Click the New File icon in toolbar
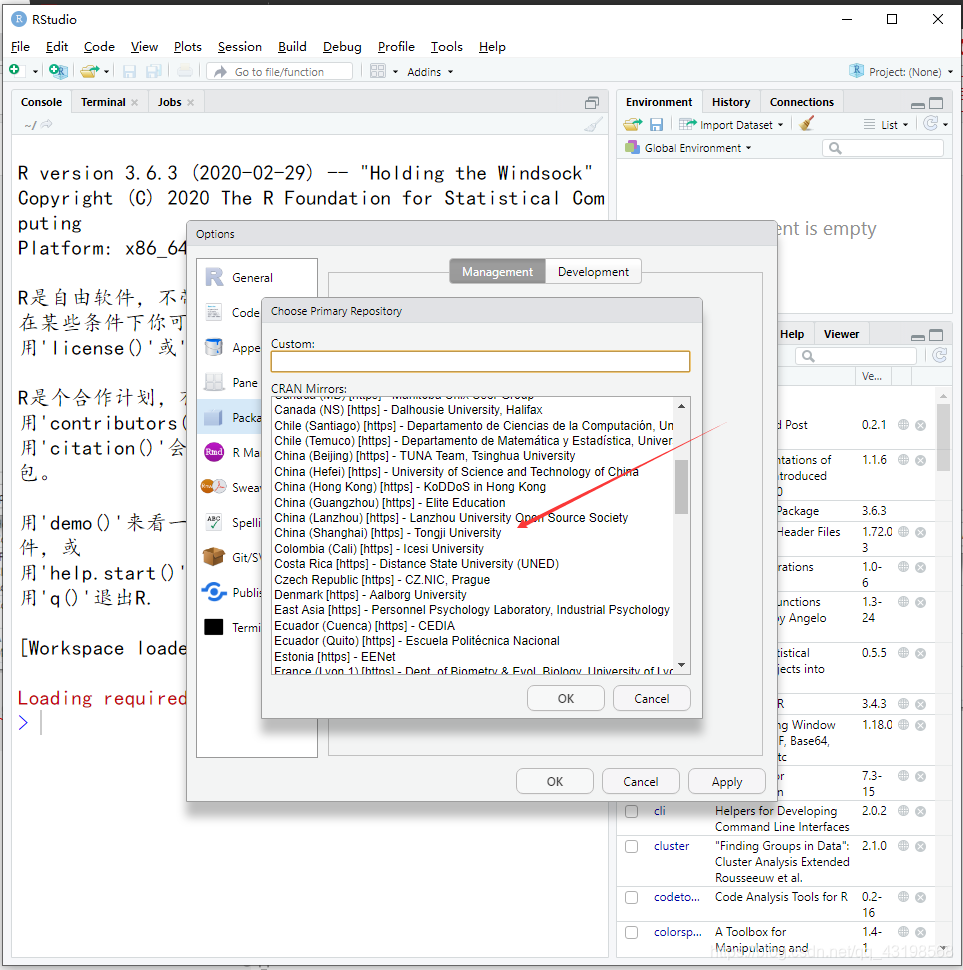 [15, 71]
